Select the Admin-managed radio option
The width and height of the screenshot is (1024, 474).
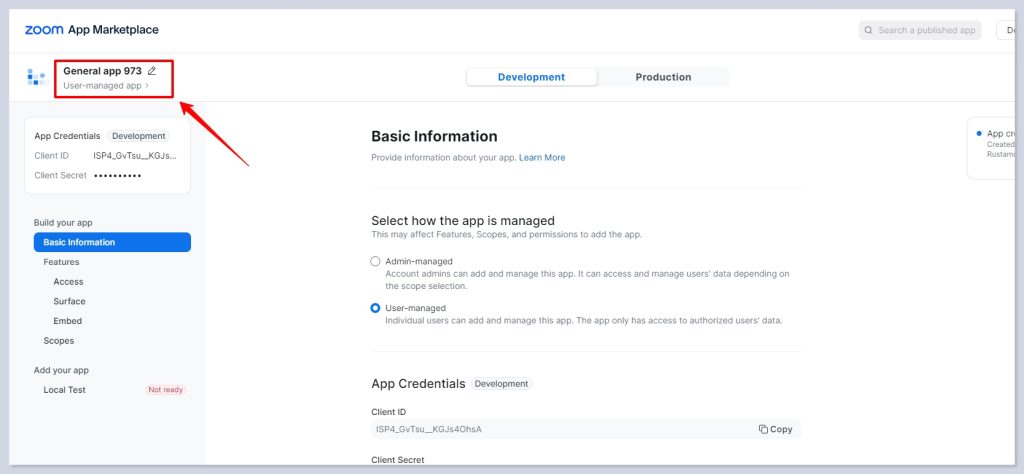376,261
